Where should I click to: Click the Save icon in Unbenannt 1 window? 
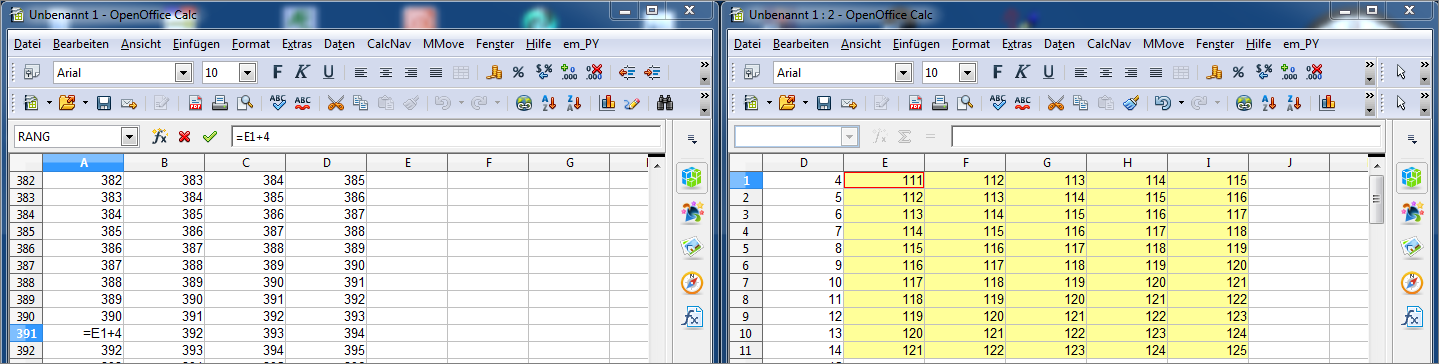point(104,103)
